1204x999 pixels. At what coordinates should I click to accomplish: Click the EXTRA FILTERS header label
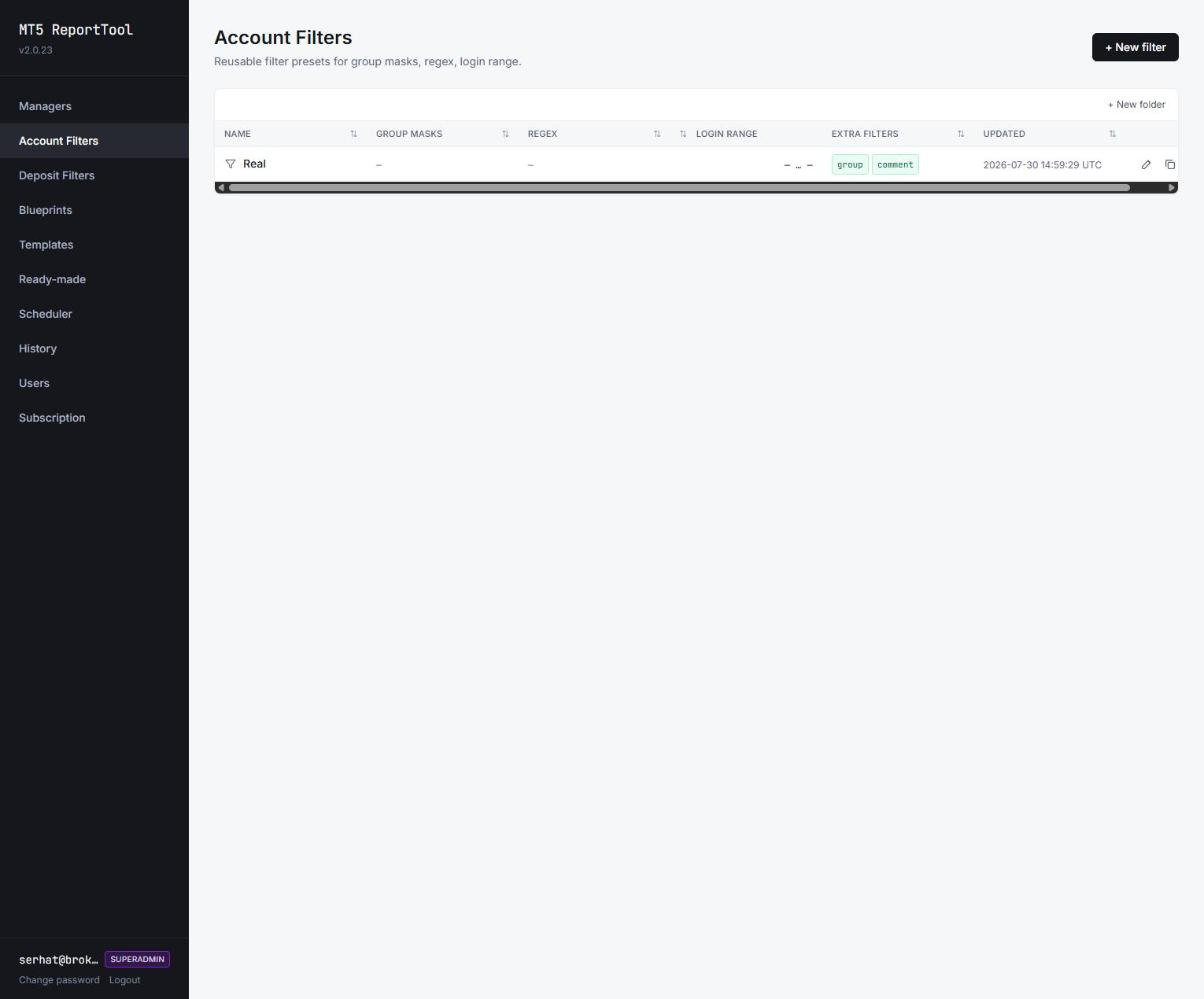click(865, 134)
